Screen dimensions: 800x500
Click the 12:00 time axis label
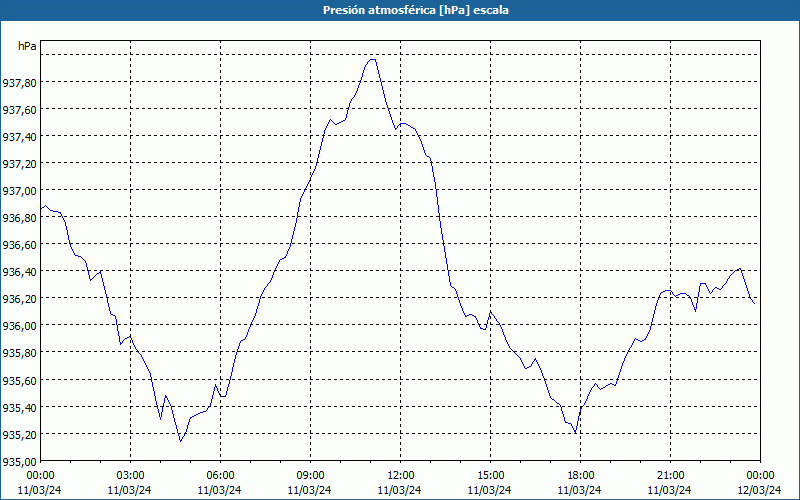click(x=400, y=476)
